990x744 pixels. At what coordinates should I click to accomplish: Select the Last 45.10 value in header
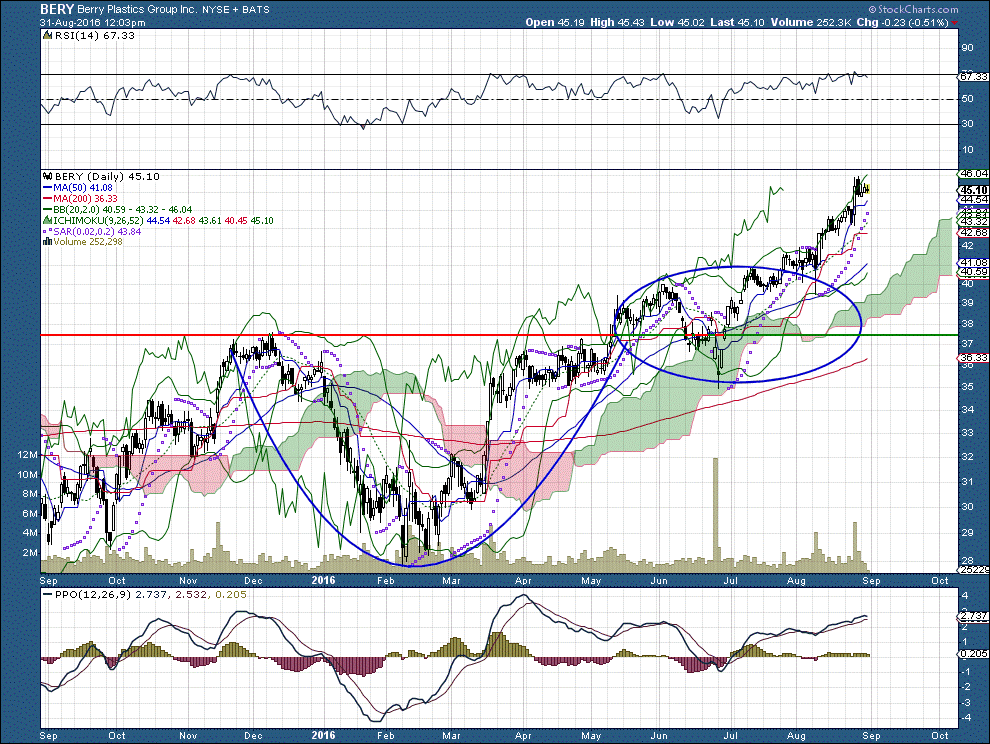(737, 22)
